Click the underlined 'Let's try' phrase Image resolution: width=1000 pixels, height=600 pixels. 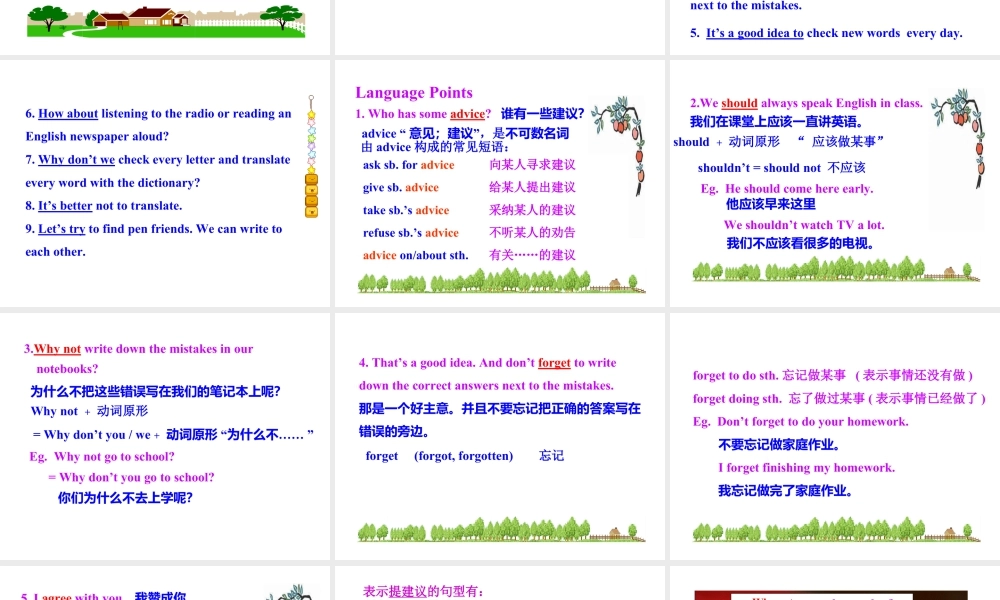62,229
